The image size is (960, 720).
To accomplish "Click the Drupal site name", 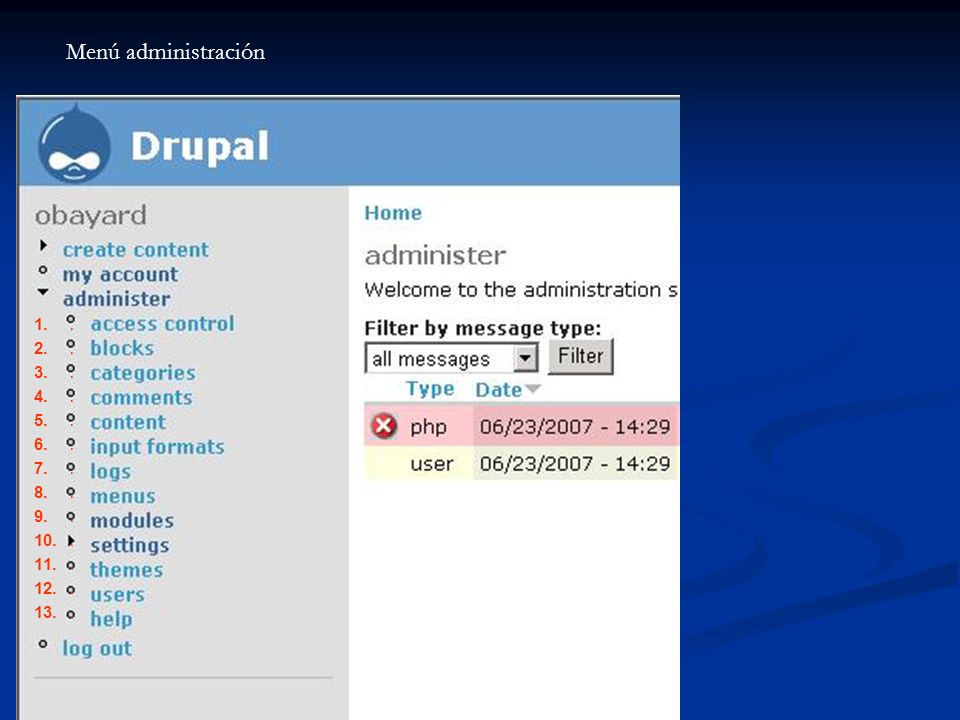I will tap(200, 146).
